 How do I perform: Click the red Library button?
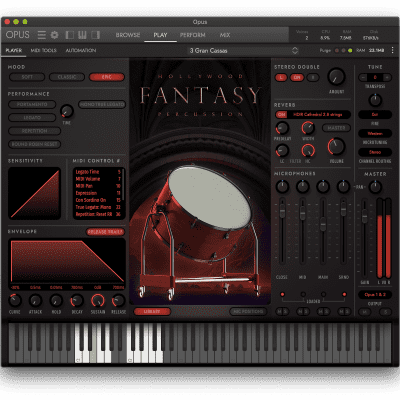152,311
